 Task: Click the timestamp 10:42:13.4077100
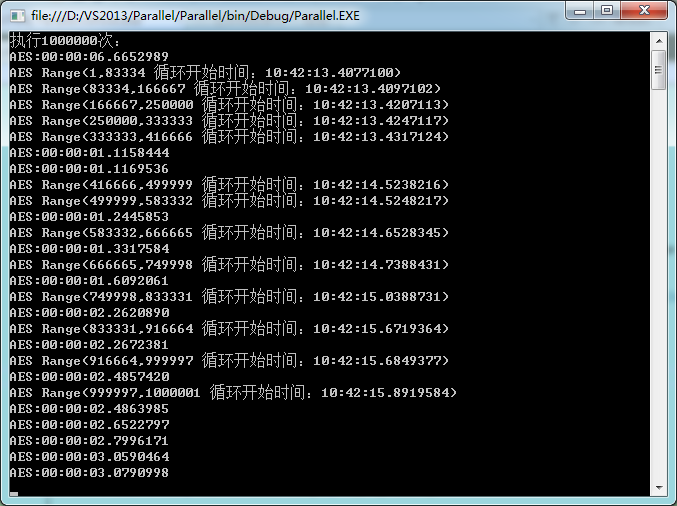coord(329,73)
